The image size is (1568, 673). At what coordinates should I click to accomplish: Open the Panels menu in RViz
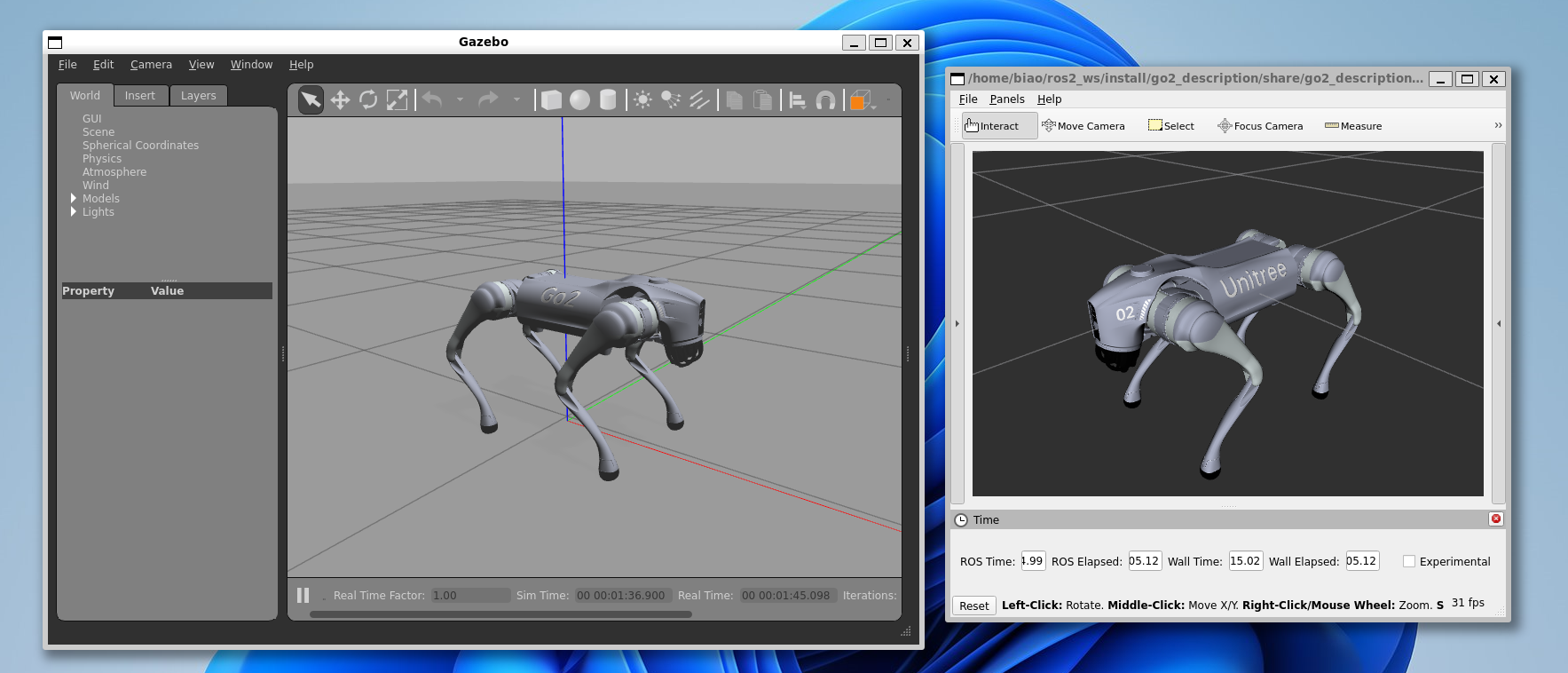click(1007, 99)
